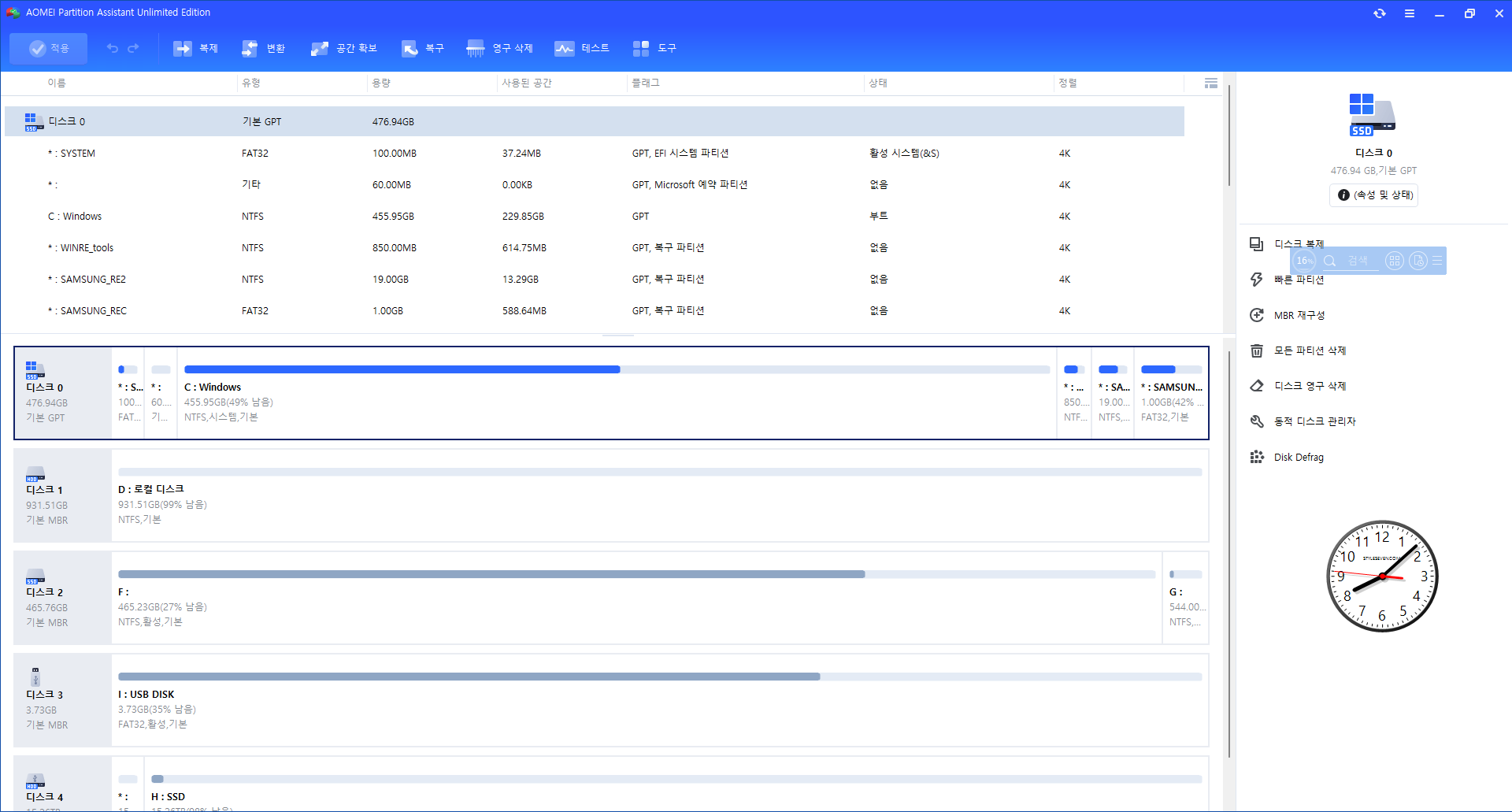Select the 19.00GB SA... block in disk map

tap(1114, 392)
